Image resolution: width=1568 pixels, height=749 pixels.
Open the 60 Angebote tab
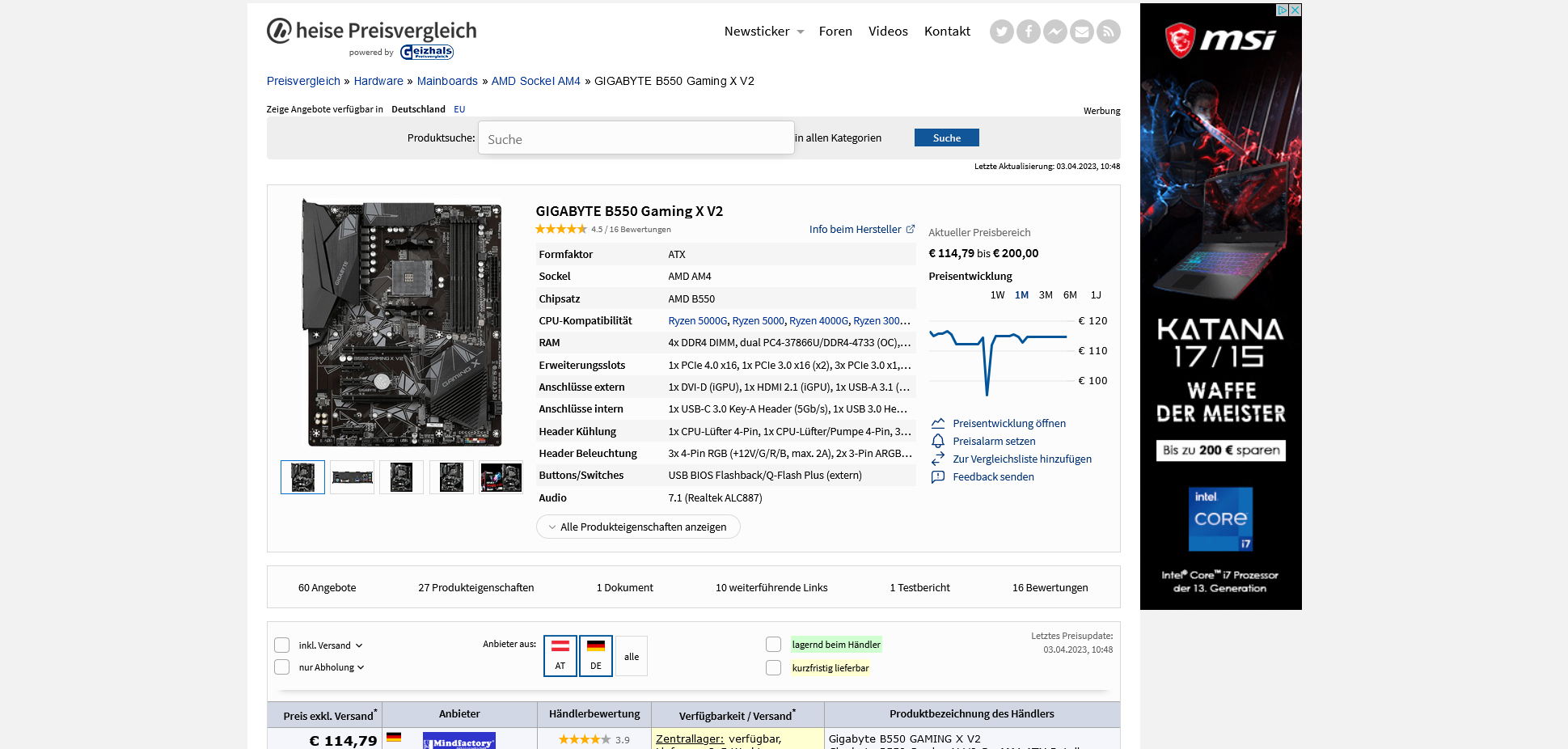(x=327, y=588)
